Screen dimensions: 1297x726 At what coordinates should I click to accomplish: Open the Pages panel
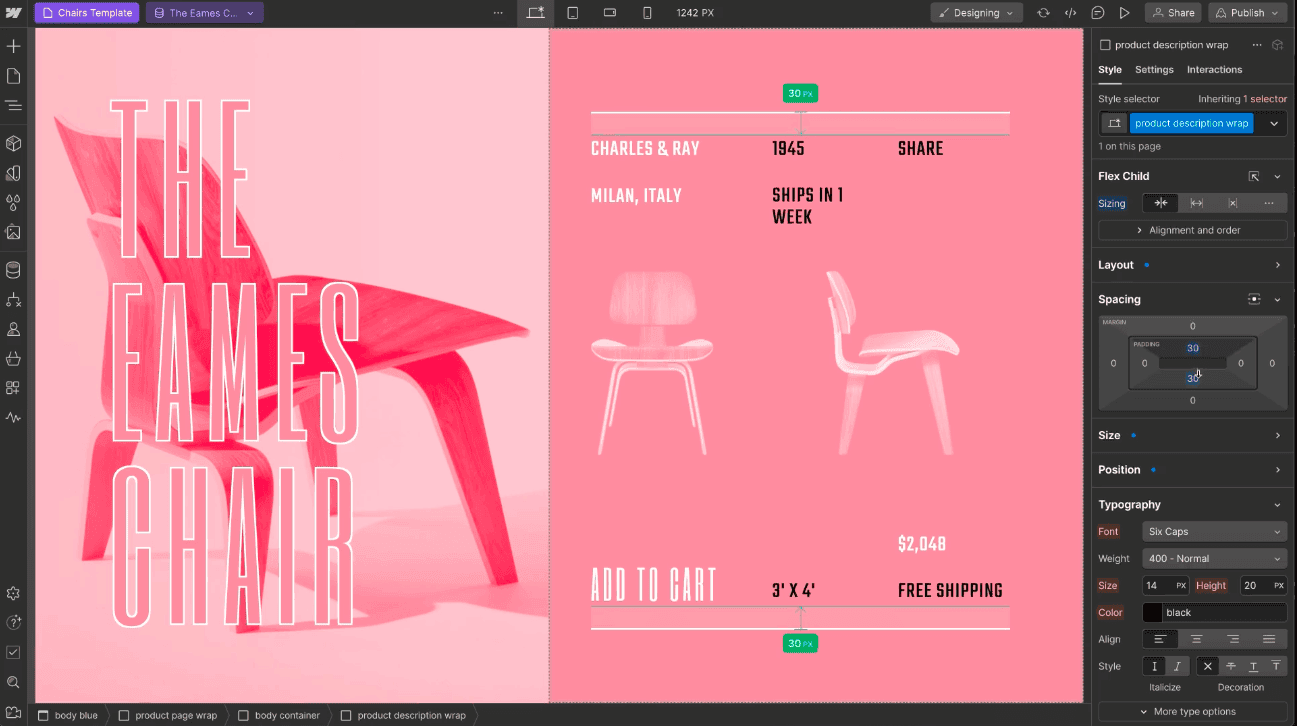tap(14, 75)
